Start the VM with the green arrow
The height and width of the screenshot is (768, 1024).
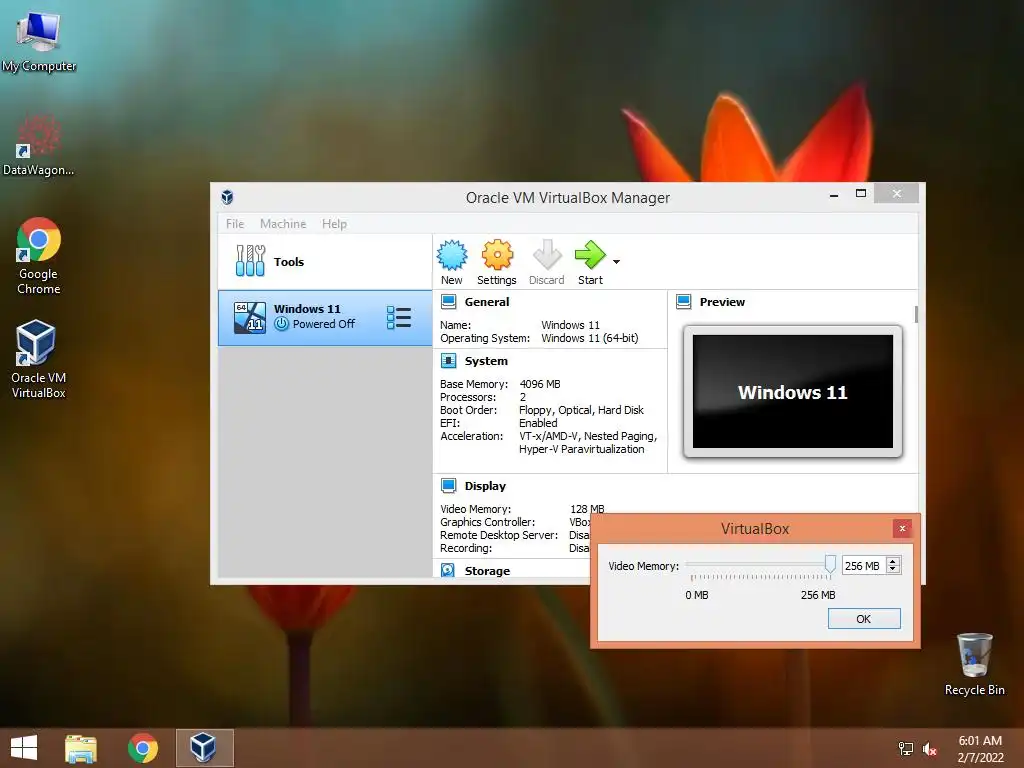point(590,255)
